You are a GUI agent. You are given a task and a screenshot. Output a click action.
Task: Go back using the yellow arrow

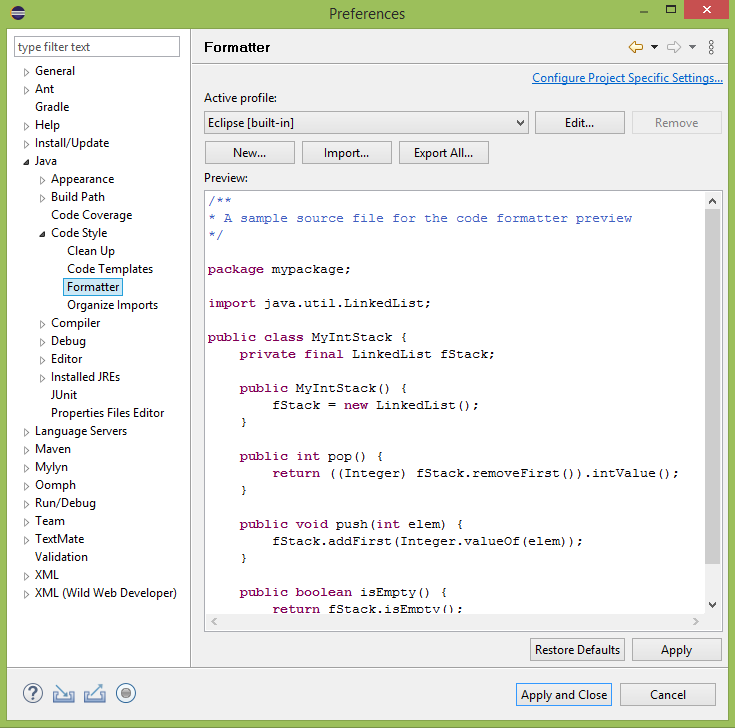(x=635, y=47)
